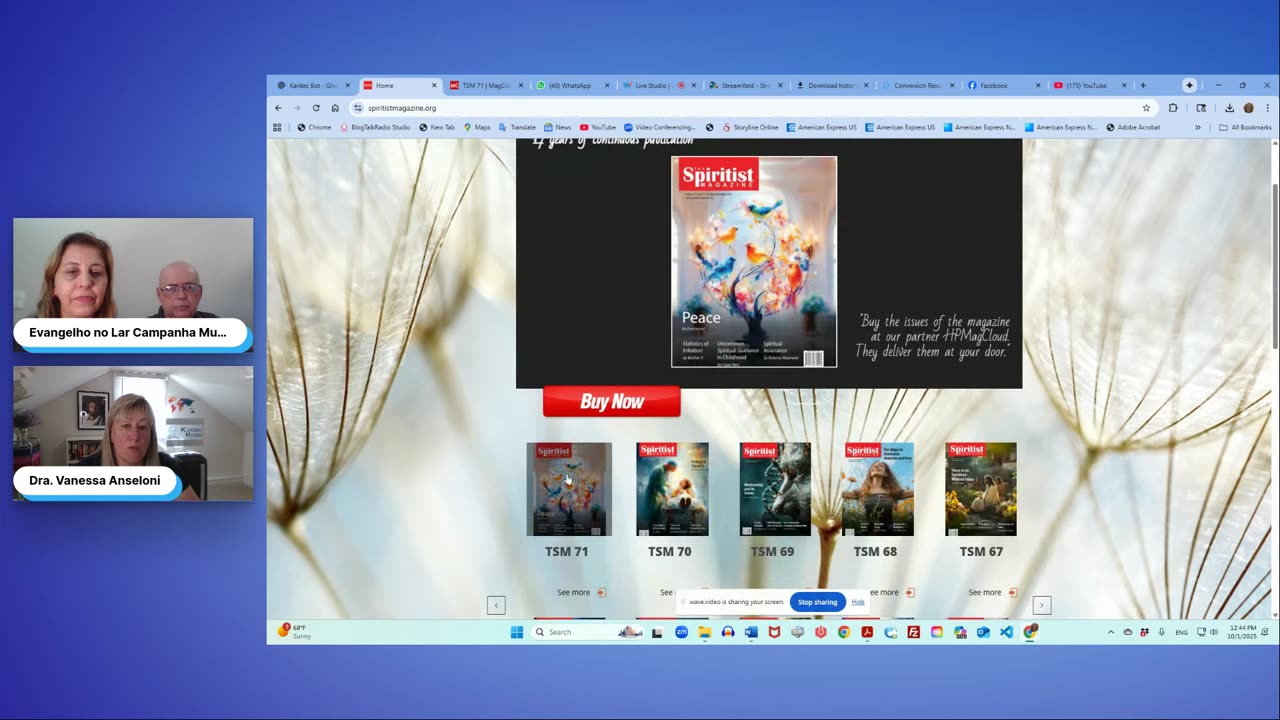The width and height of the screenshot is (1280, 720).
Task: Show hidden system tray icons
Action: click(1110, 632)
